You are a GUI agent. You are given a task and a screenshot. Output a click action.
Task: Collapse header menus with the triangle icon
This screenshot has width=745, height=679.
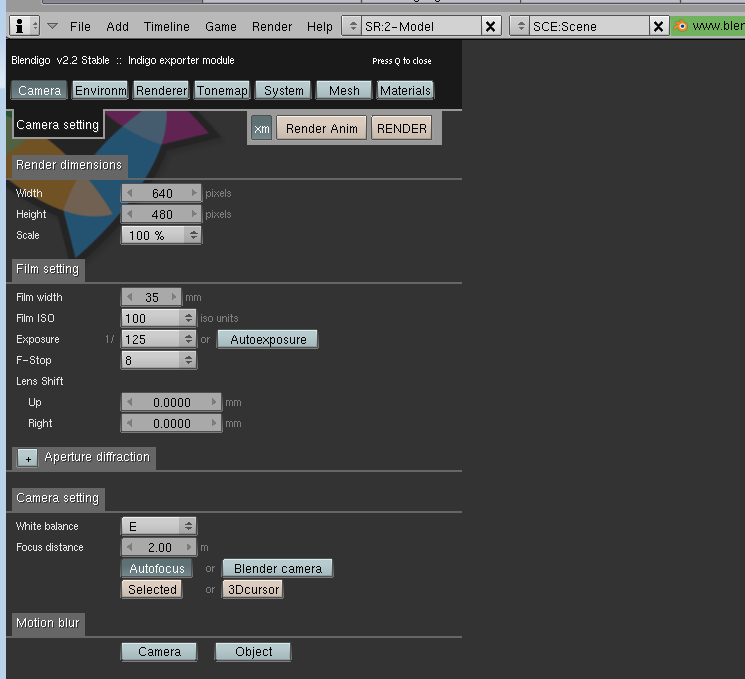pos(52,26)
